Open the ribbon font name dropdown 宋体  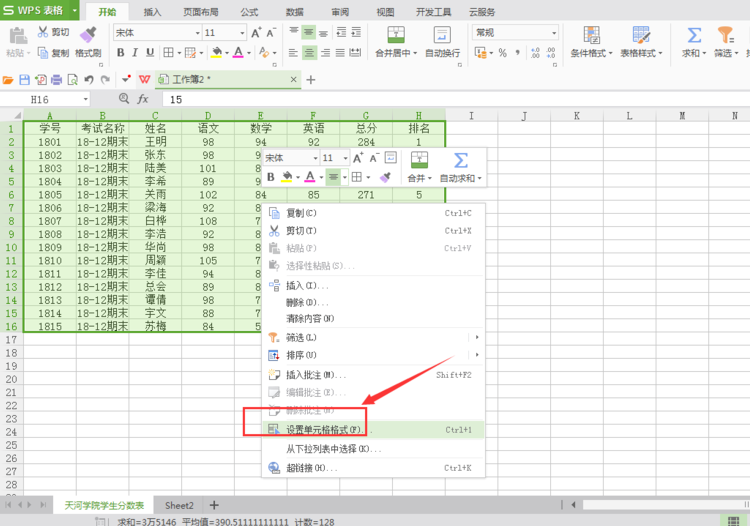click(194, 33)
